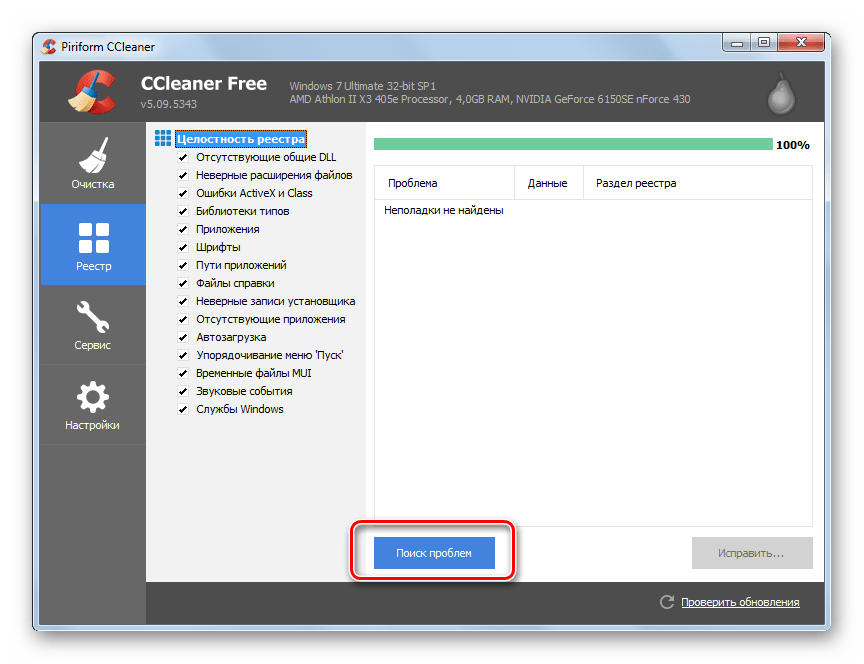Click the registry grid icon beside Целостность реестра
Screen dimensions: 864x664
[x=163, y=138]
